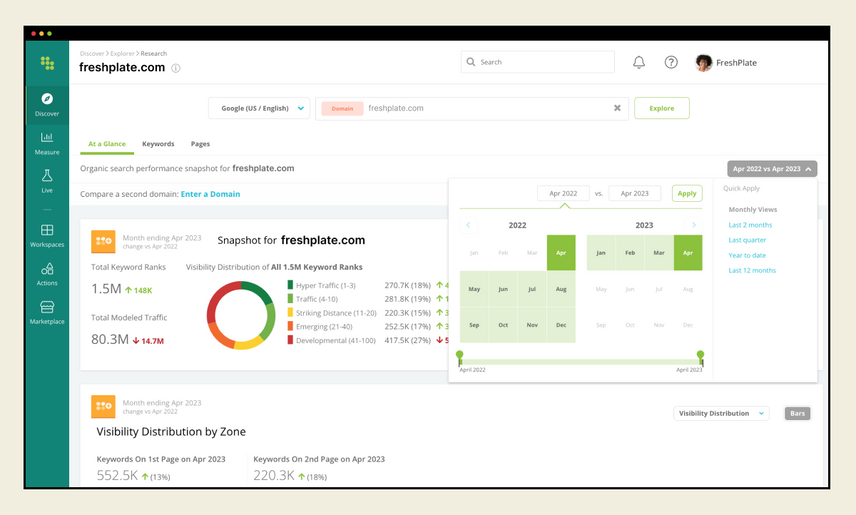
Task: Select Sep in the 2022 calendar
Action: click(474, 325)
